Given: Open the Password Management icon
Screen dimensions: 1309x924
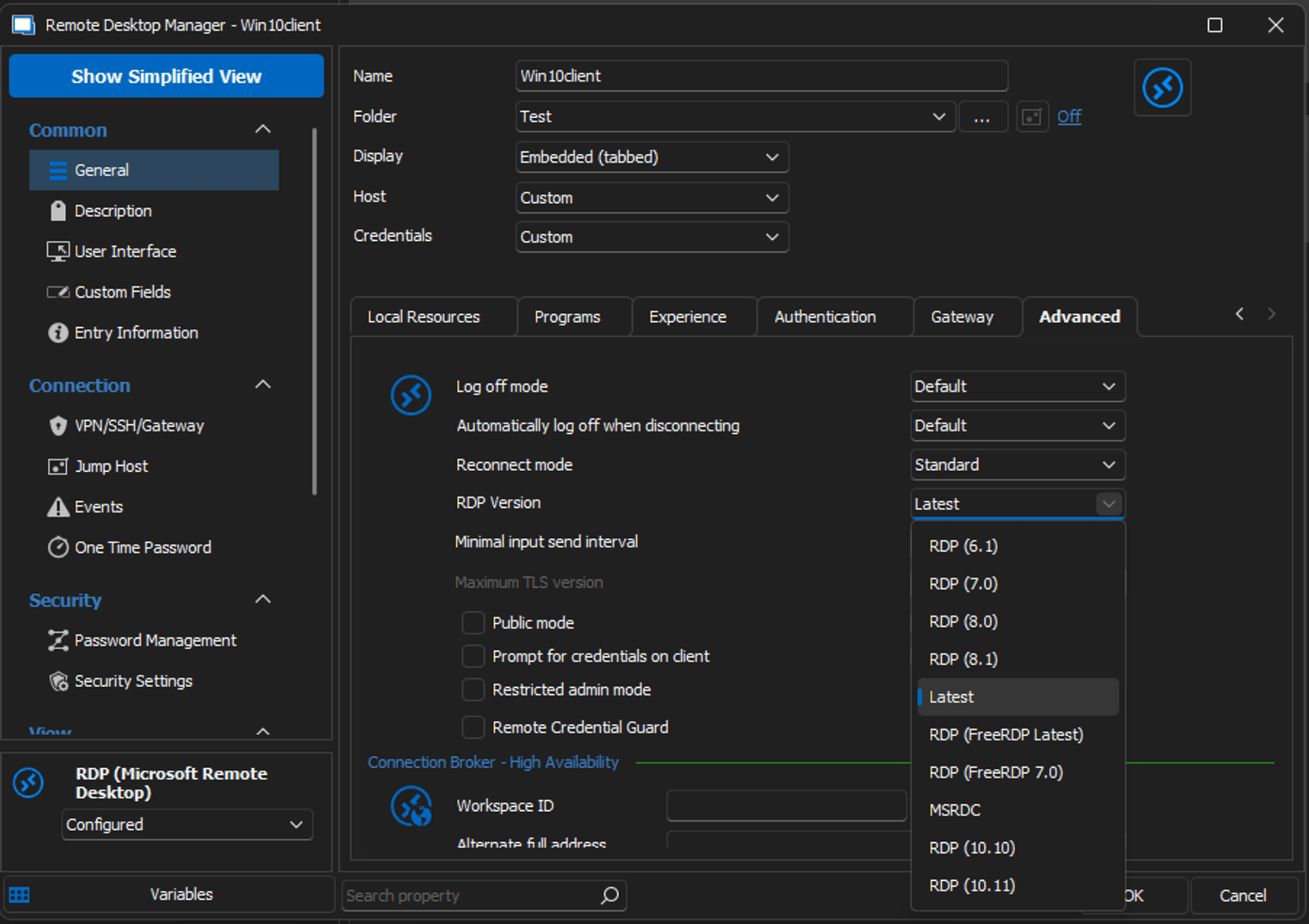Looking at the screenshot, I should (x=58, y=640).
